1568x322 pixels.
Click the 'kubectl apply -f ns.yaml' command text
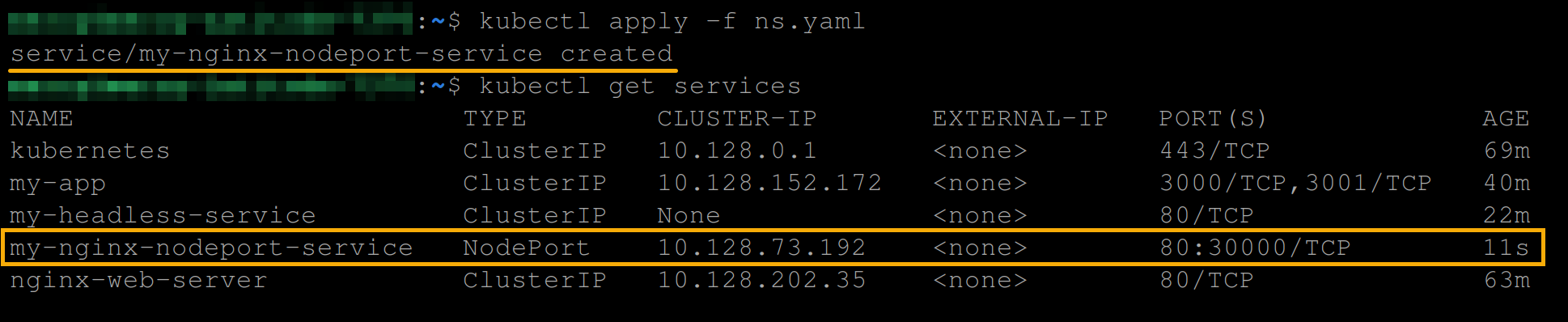click(672, 21)
